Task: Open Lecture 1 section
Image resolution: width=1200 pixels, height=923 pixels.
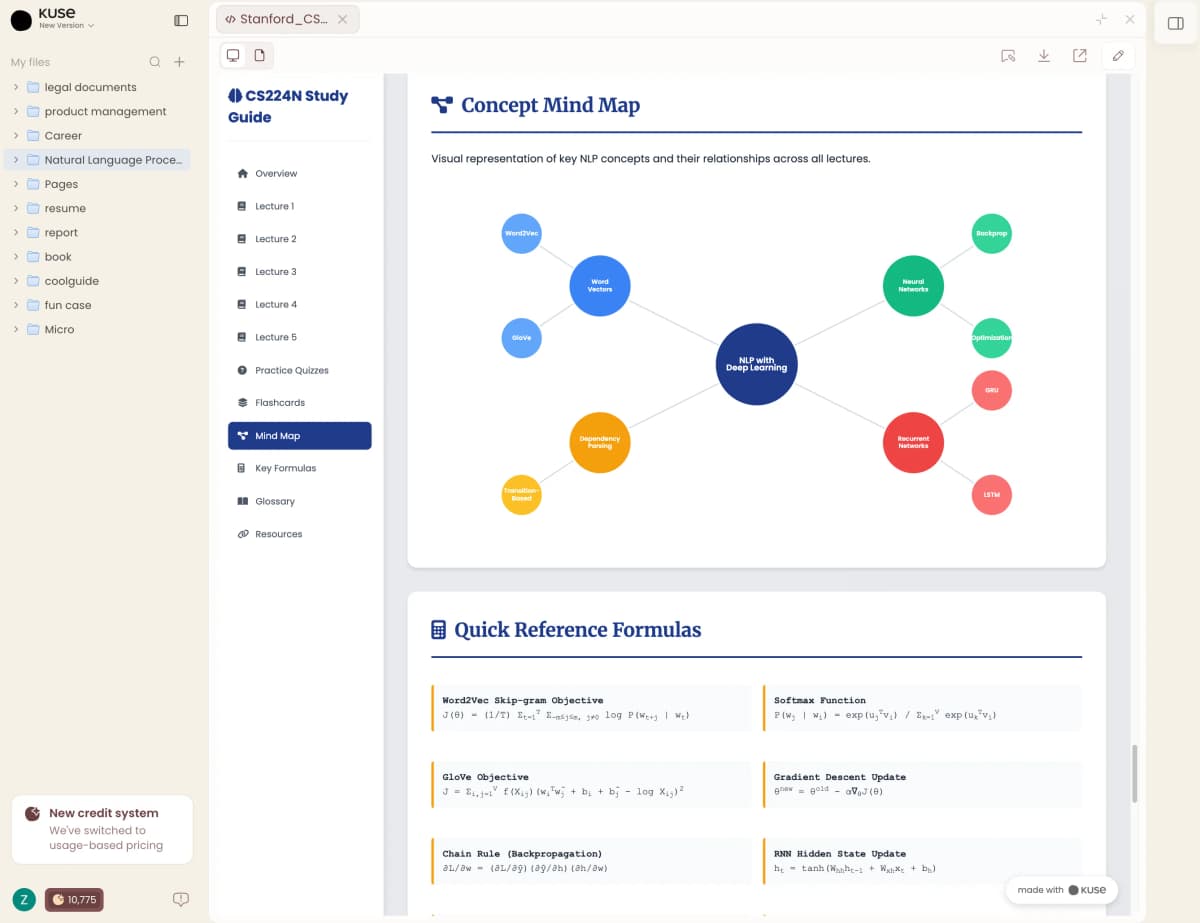Action: coord(299,206)
